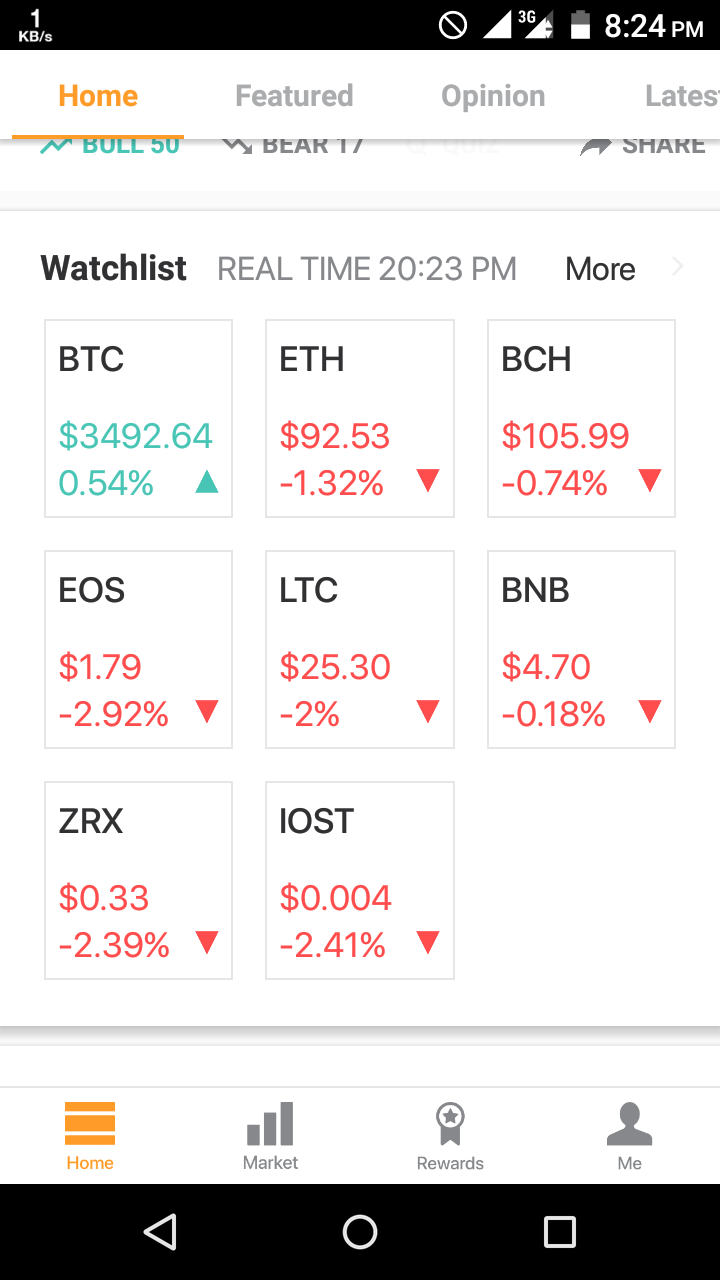Switch to the Opinion tab

click(493, 96)
